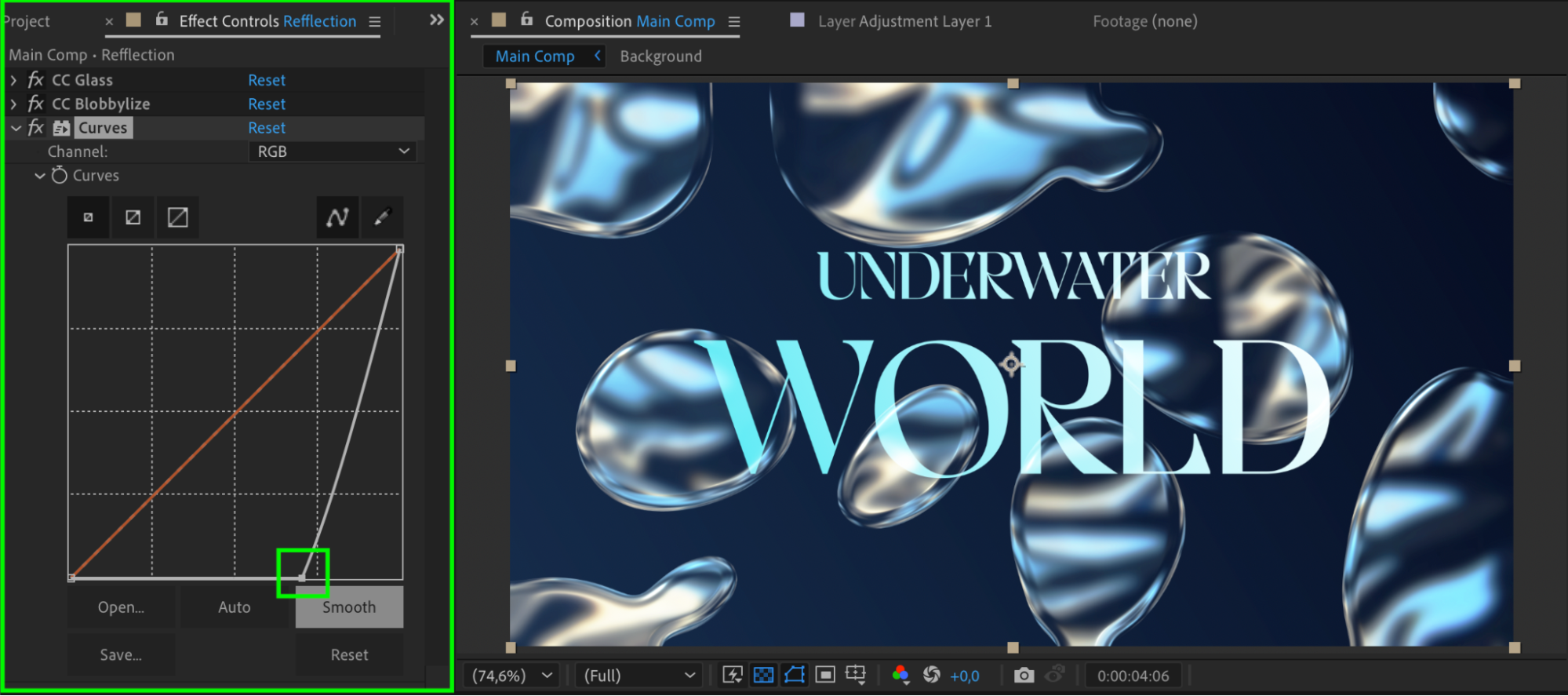Select the pencil curve drawing tool
The image size is (1568, 696).
tap(382, 217)
